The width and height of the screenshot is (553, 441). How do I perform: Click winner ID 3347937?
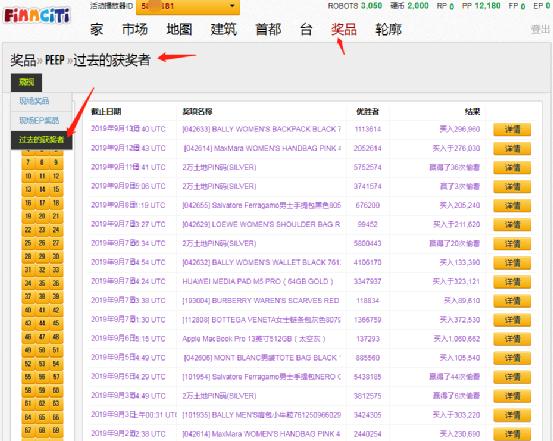[367, 282]
